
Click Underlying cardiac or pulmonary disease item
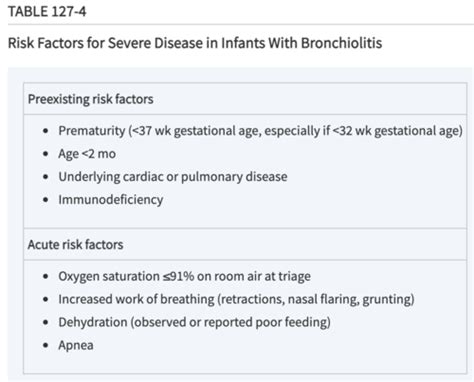(173, 177)
